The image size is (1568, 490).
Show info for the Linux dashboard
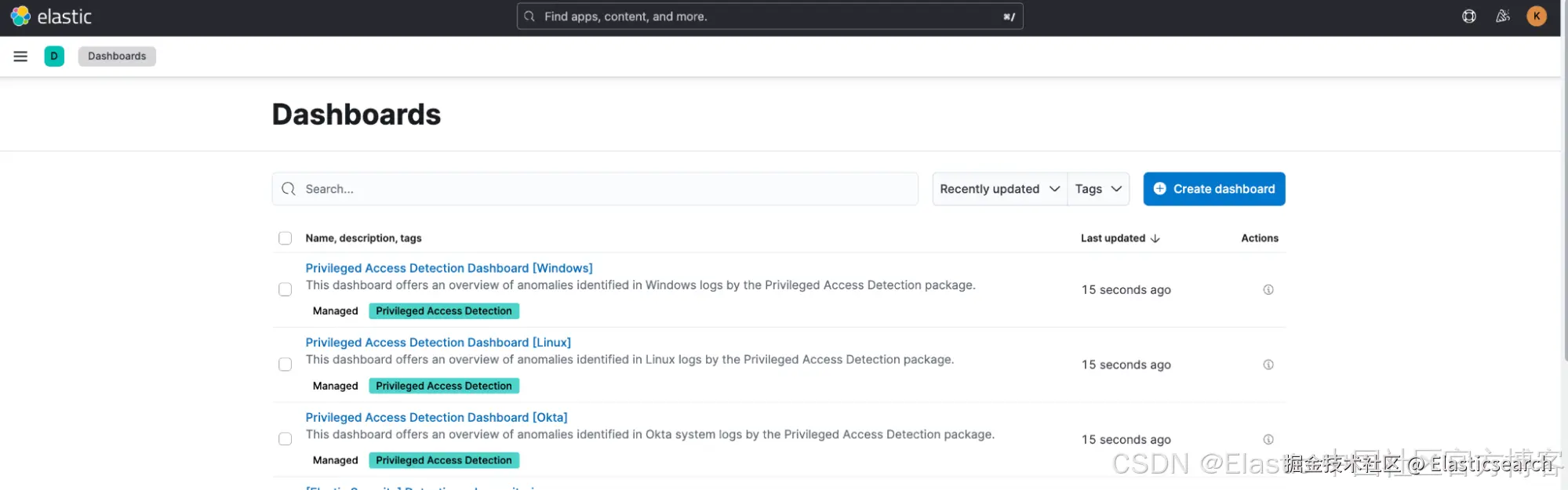pyautogui.click(x=1268, y=365)
